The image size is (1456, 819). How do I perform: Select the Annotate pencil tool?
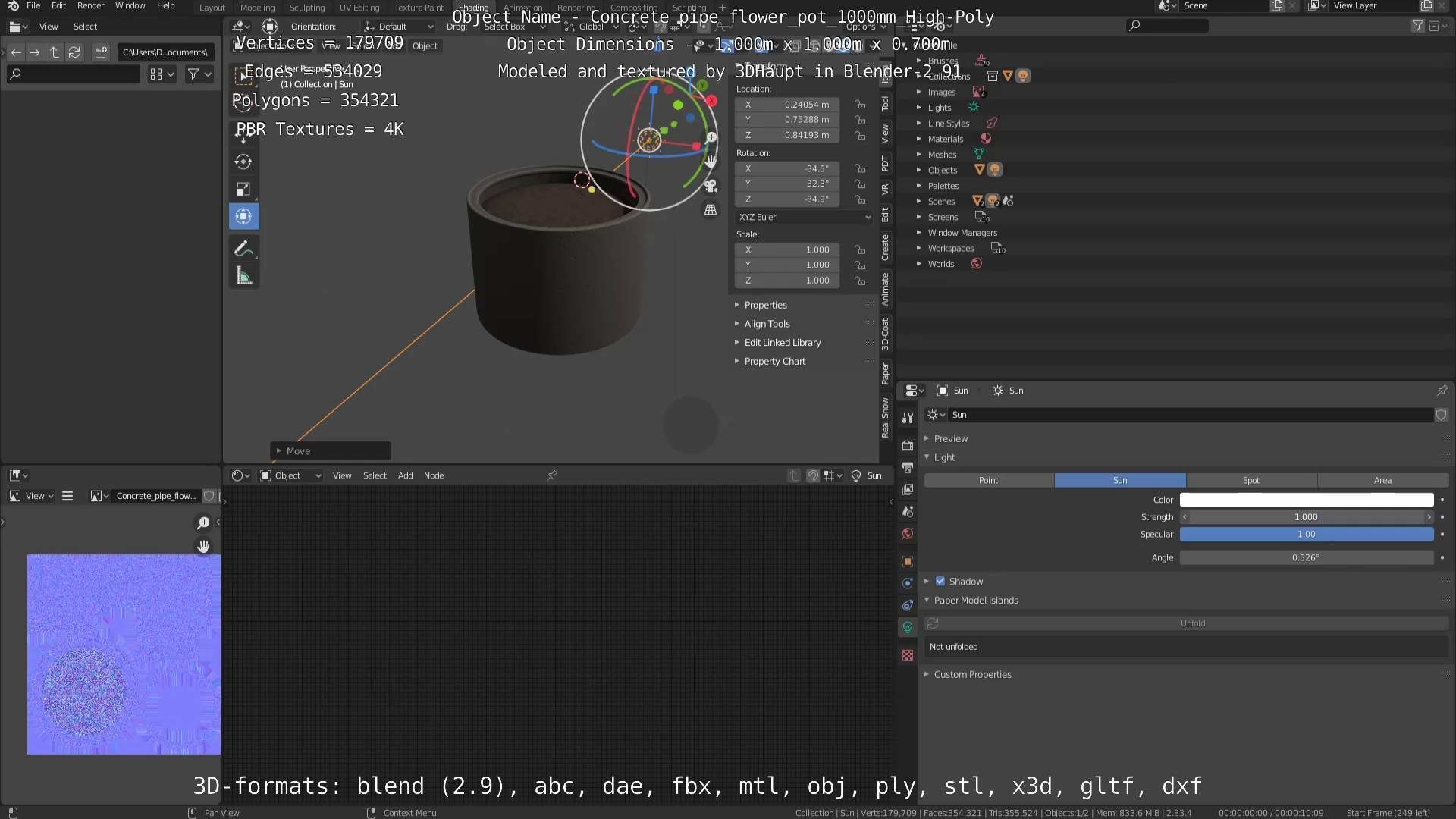[x=243, y=249]
